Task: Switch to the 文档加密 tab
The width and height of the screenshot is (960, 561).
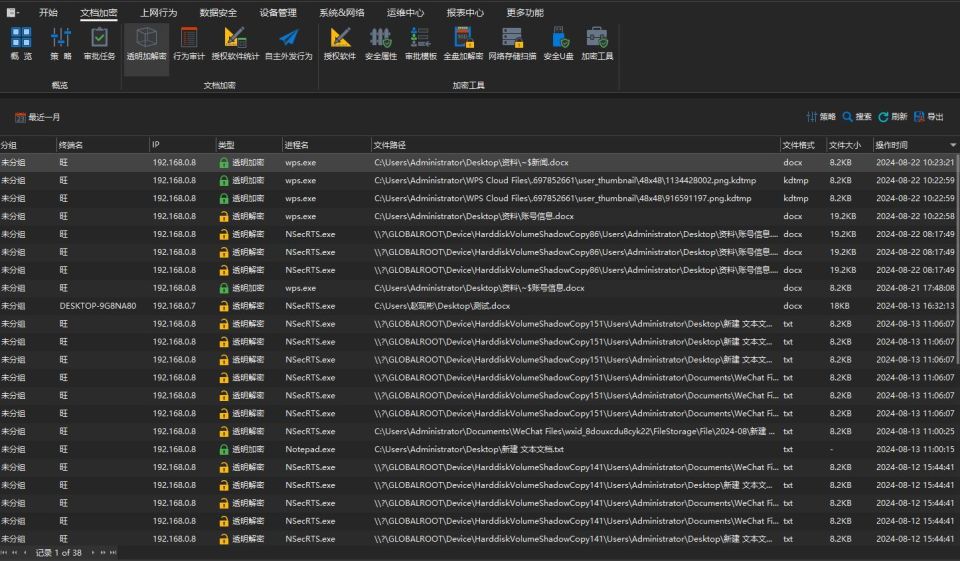Action: click(99, 12)
